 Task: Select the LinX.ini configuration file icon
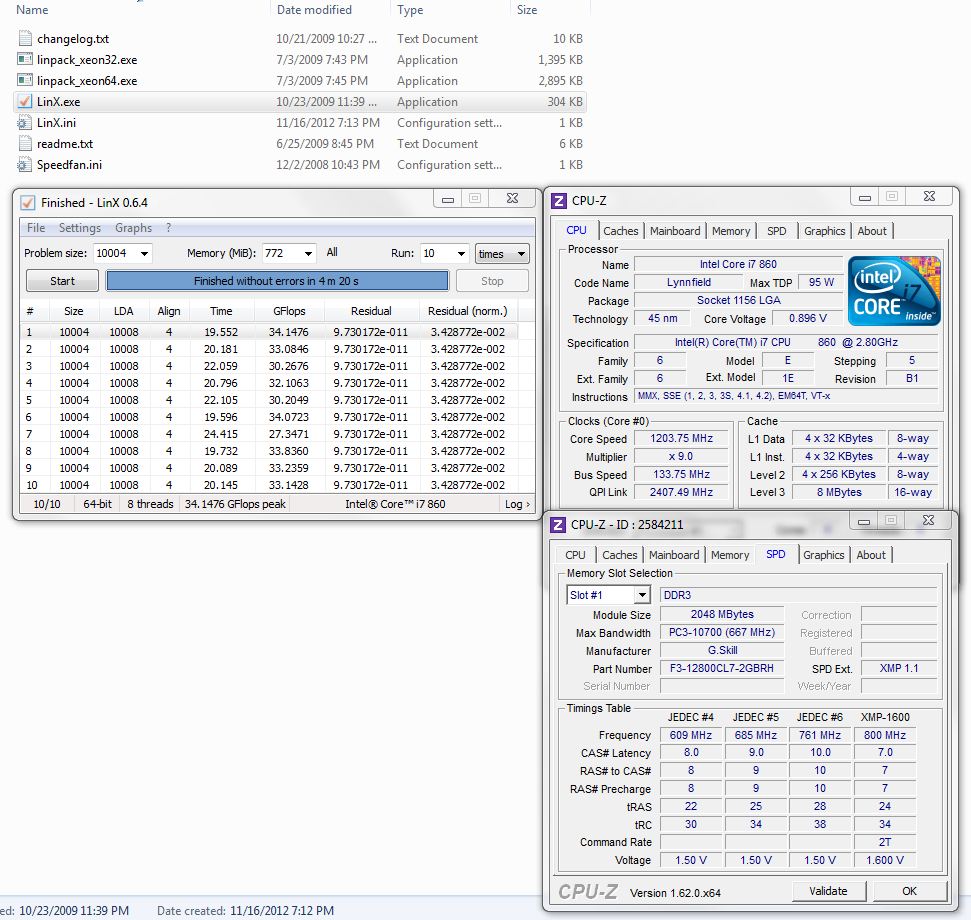pos(25,123)
